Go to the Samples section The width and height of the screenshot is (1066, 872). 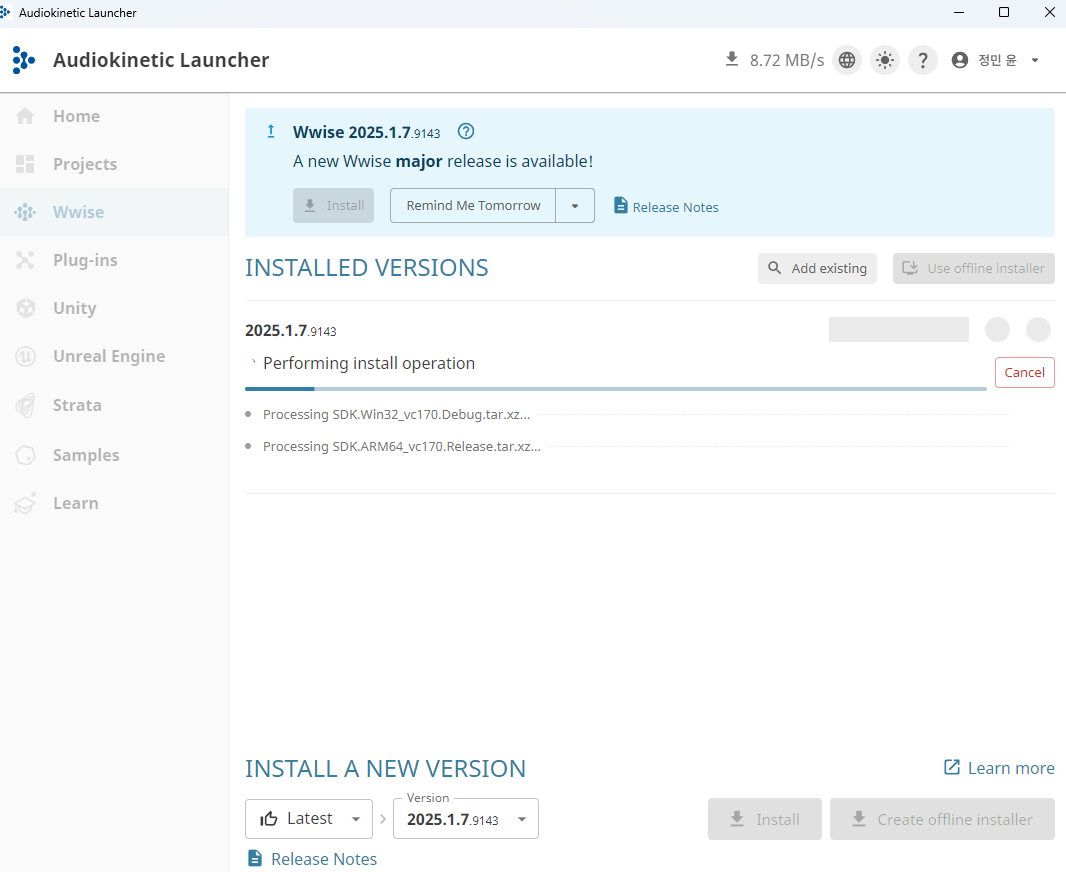(x=114, y=455)
